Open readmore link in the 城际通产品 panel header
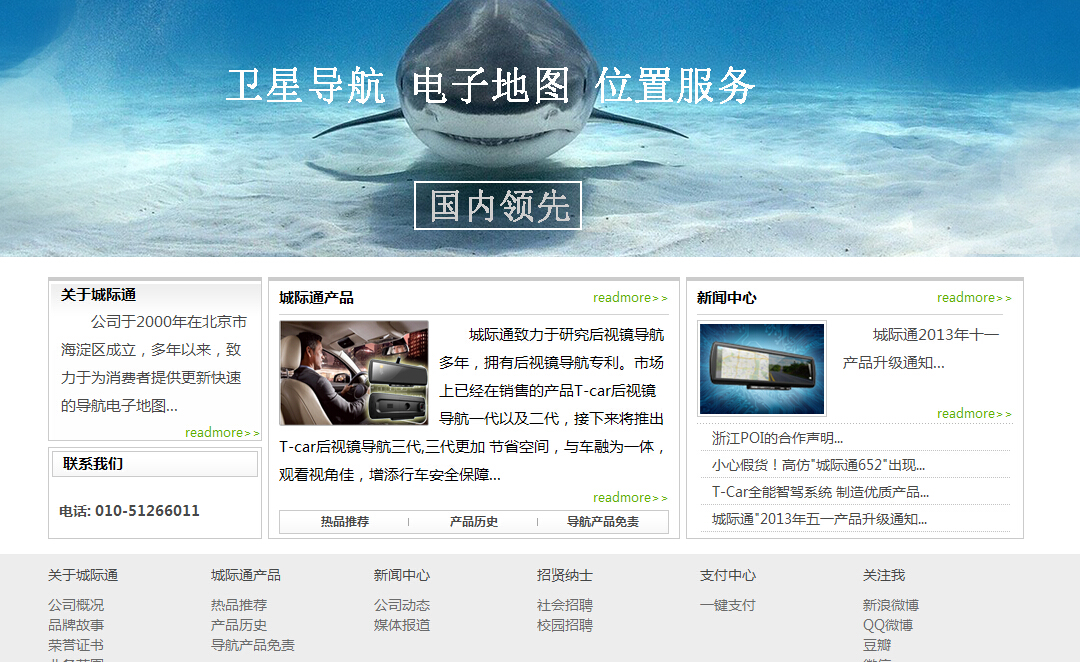 coord(630,298)
